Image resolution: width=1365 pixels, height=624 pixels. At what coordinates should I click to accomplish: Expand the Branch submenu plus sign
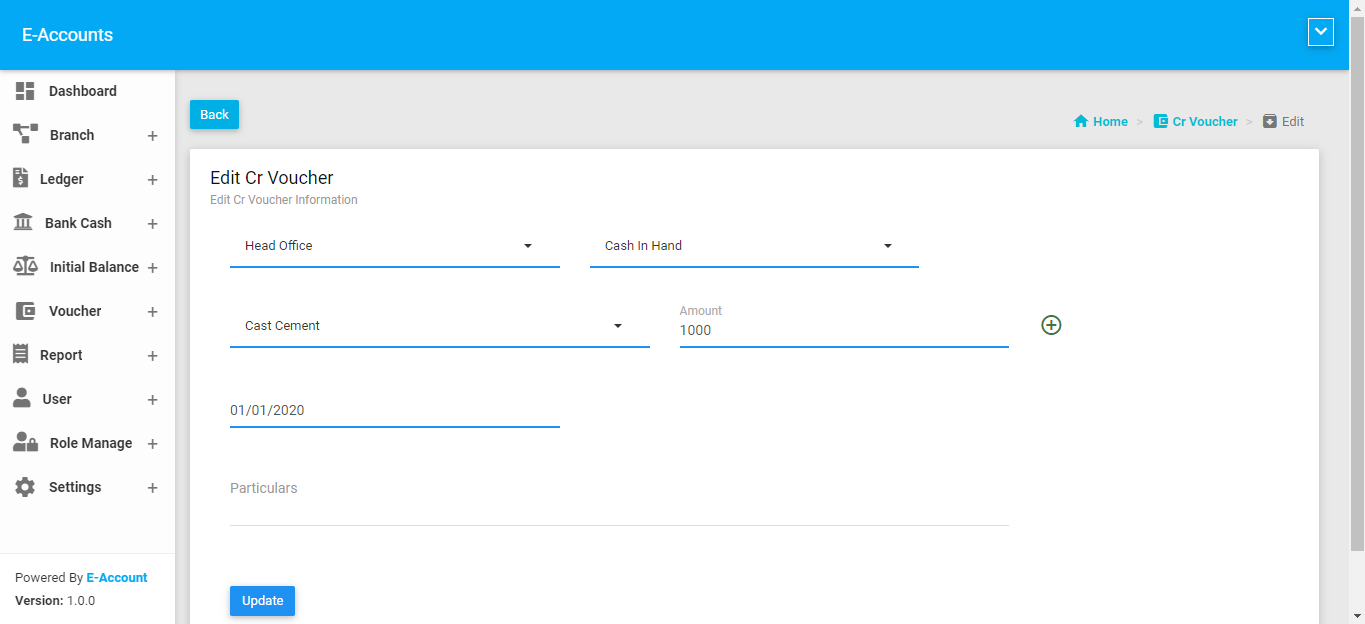152,136
